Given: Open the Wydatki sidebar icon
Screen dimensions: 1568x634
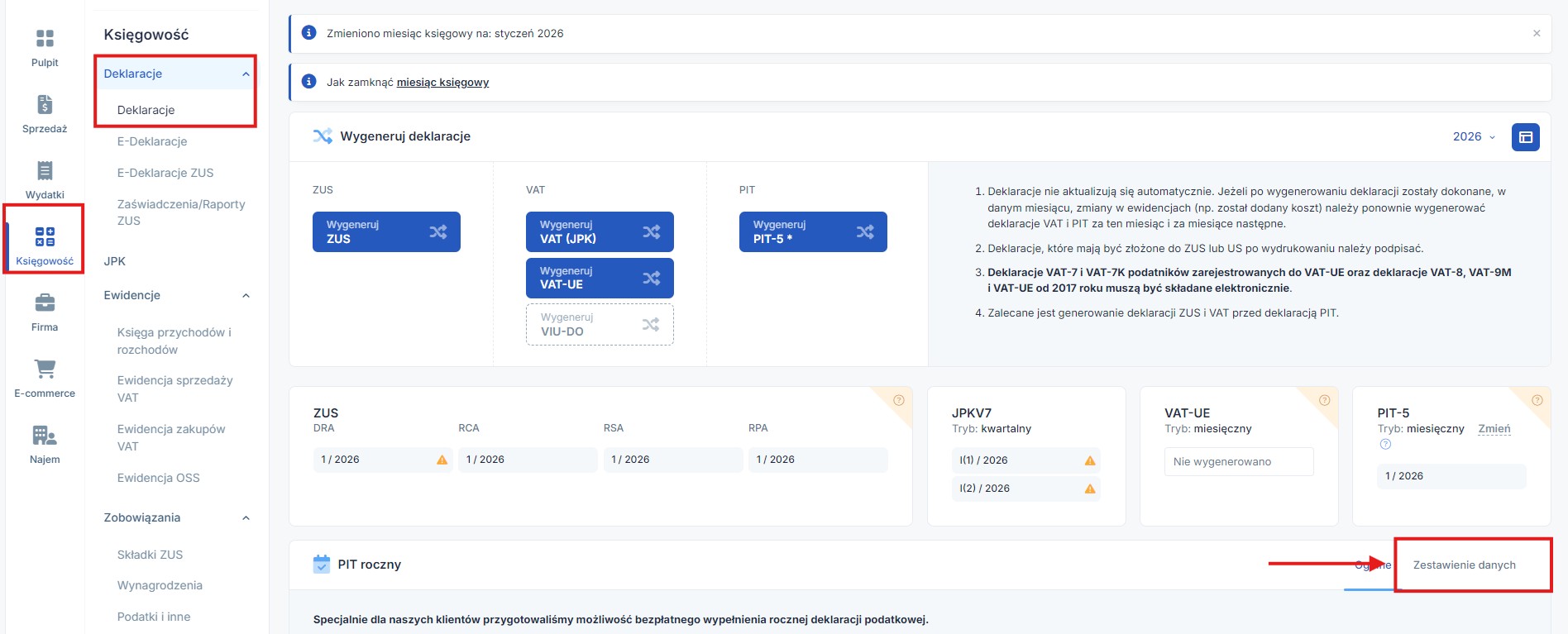Looking at the screenshot, I should pyautogui.click(x=45, y=171).
